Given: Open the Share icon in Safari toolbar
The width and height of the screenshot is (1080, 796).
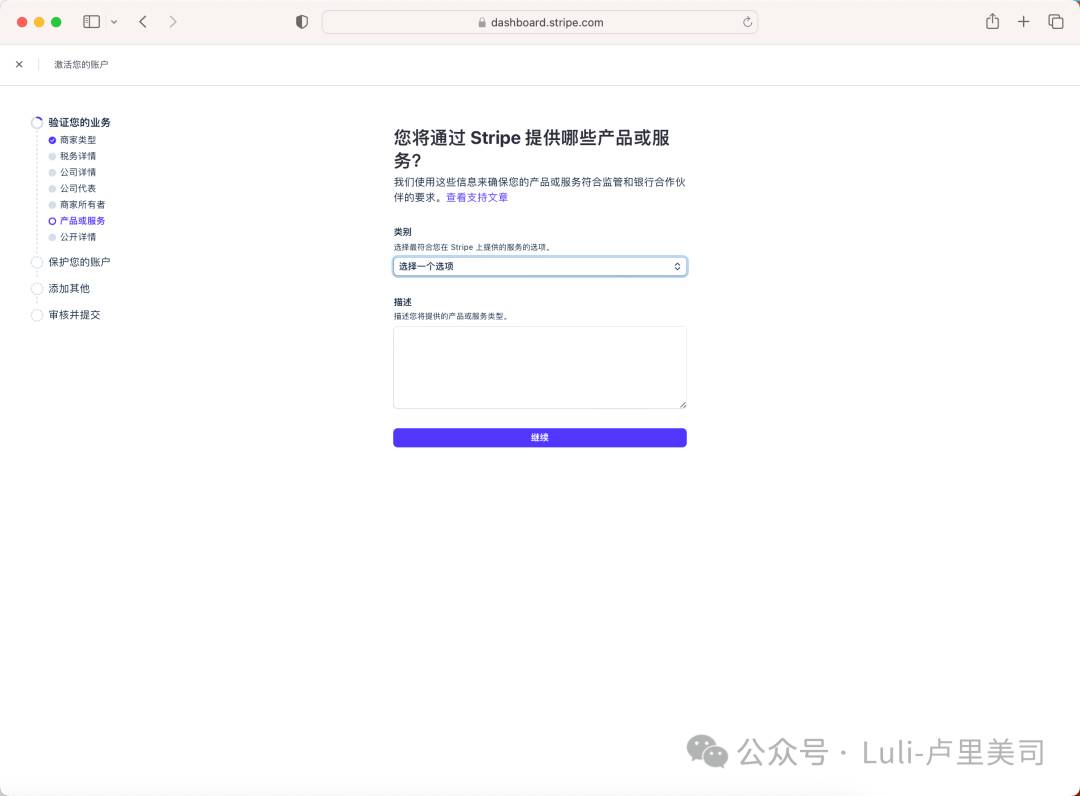Looking at the screenshot, I should 992,21.
